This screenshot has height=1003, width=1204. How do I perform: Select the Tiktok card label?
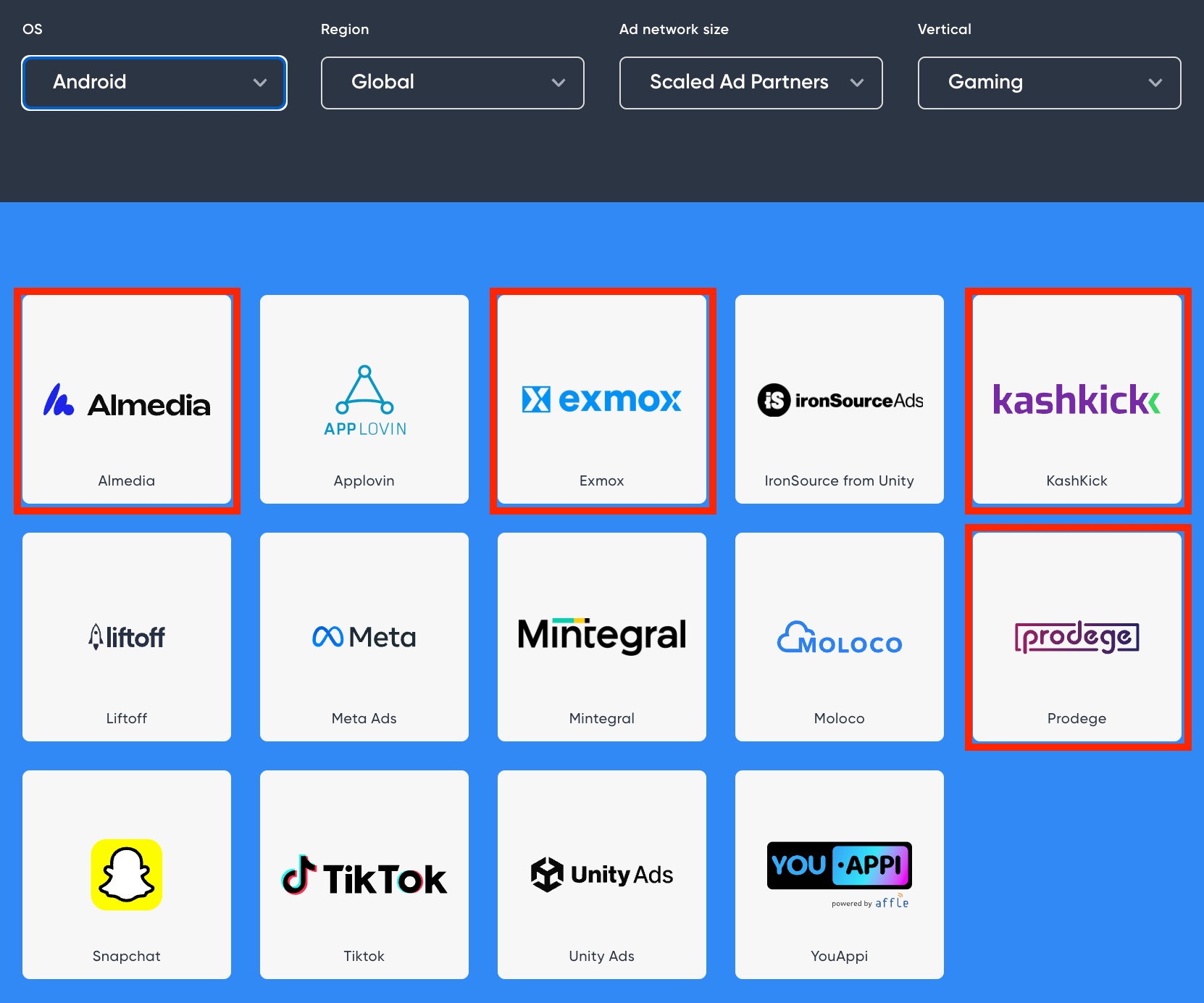(x=364, y=956)
